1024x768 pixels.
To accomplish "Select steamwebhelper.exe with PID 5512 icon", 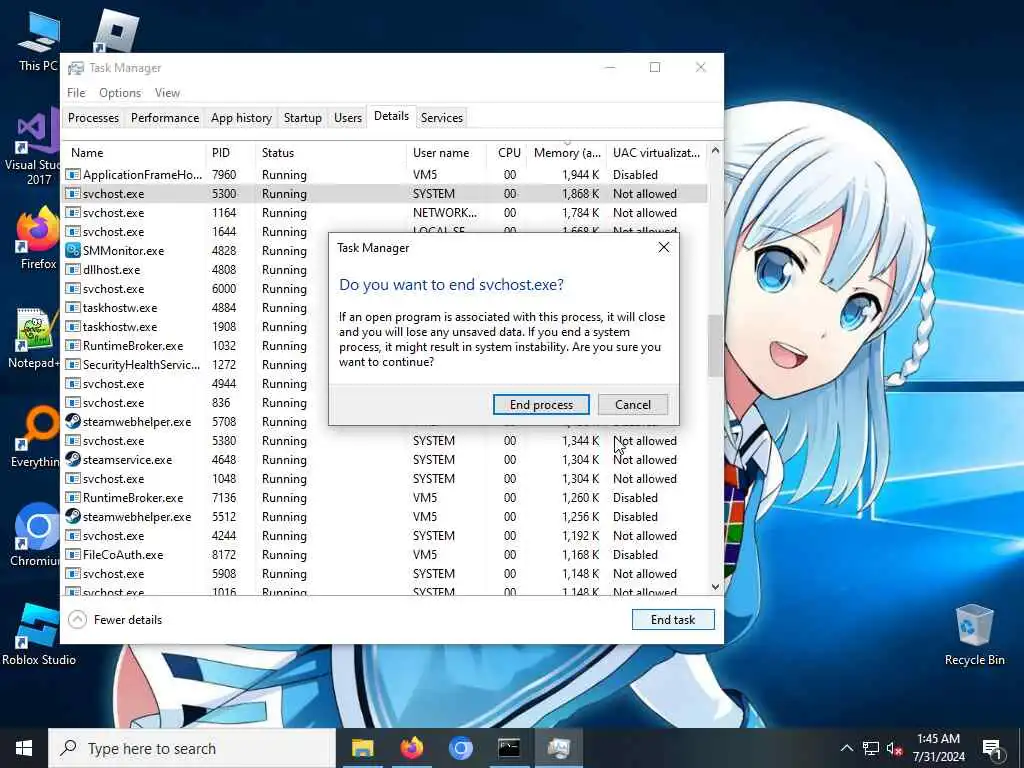I will (72, 516).
